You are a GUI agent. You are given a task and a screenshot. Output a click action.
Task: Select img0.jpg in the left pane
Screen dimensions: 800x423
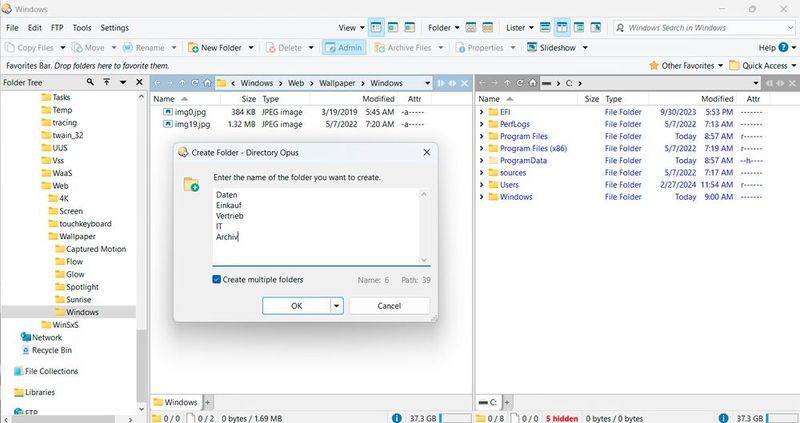pyautogui.click(x=190, y=112)
